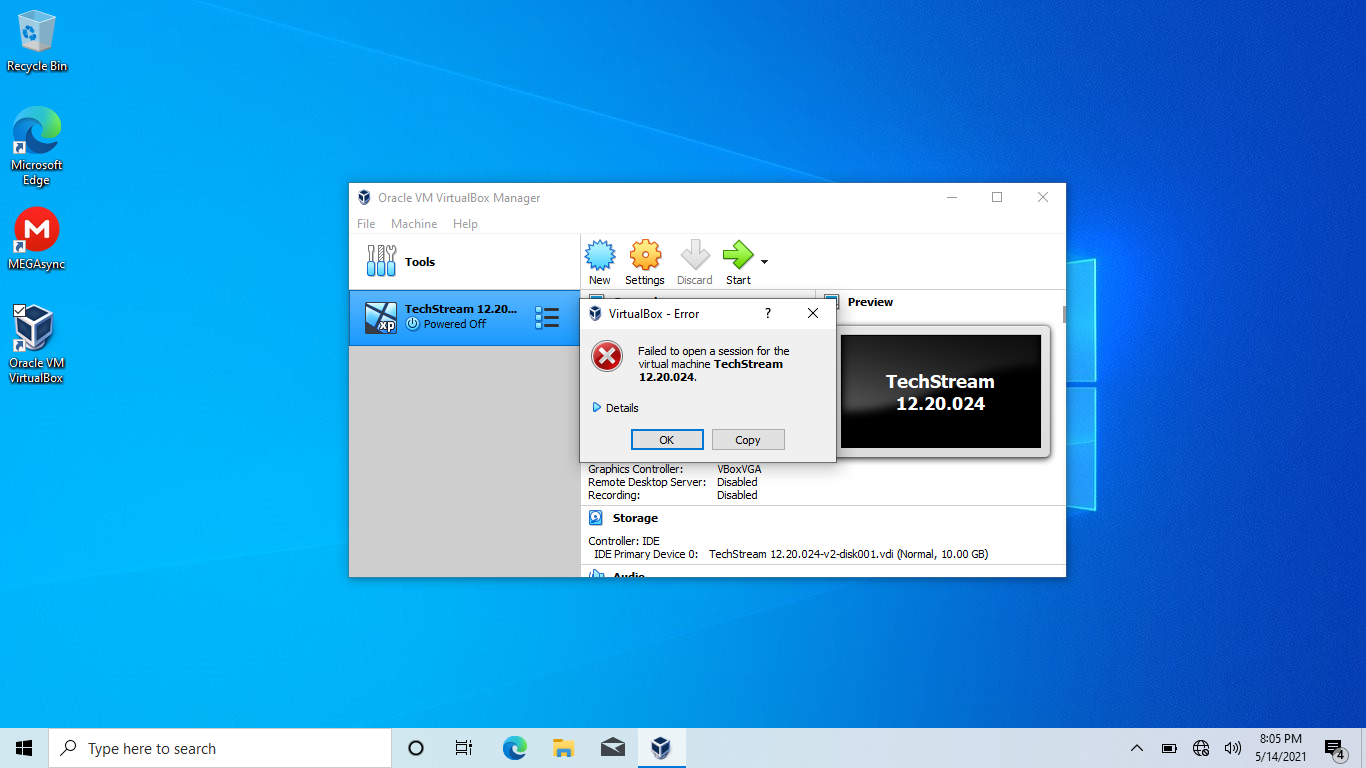This screenshot has width=1366, height=768.
Task: Click the New machine icon
Action: coord(600,255)
